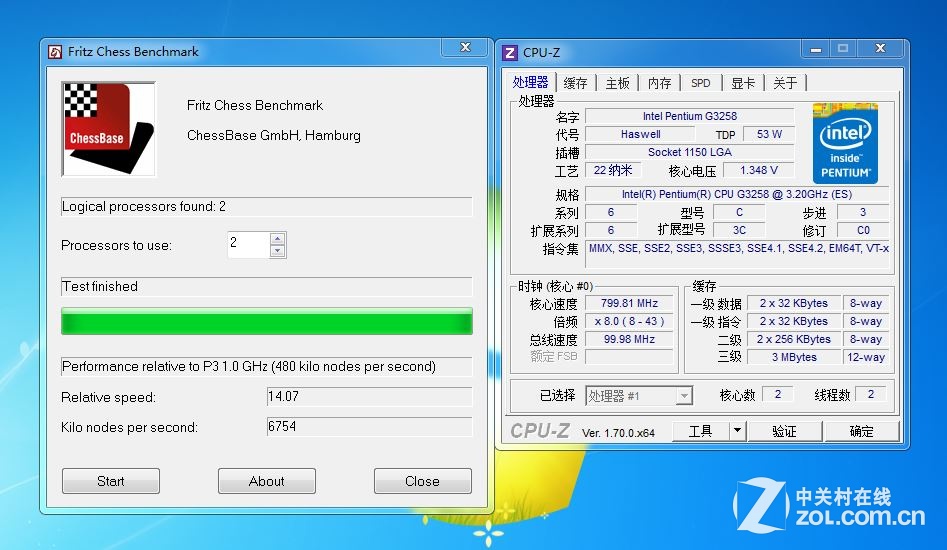The width and height of the screenshot is (947, 550).
Task: Start the chess benchmark test
Action: (x=111, y=481)
